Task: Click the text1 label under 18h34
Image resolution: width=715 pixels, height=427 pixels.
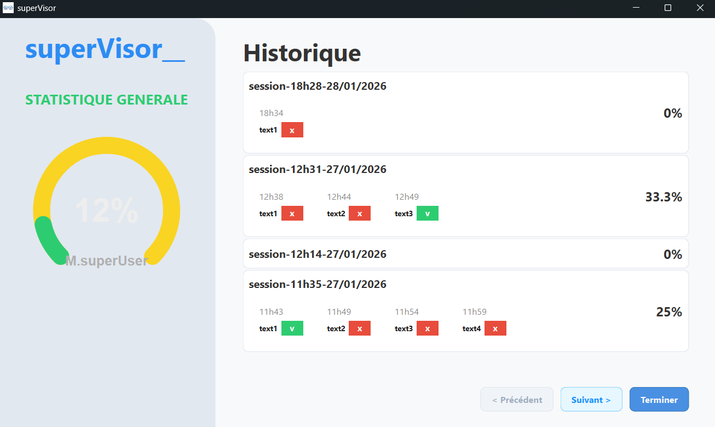Action: coord(268,130)
